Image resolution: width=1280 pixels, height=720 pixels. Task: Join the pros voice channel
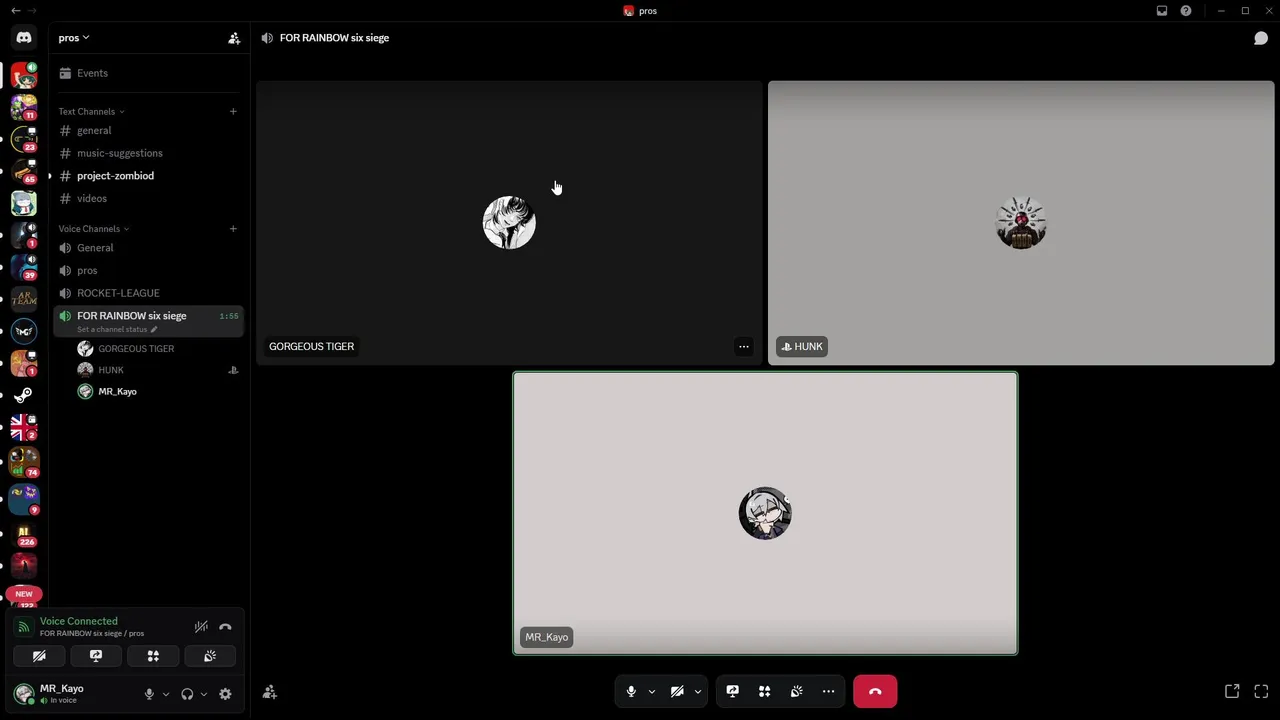pos(148,270)
